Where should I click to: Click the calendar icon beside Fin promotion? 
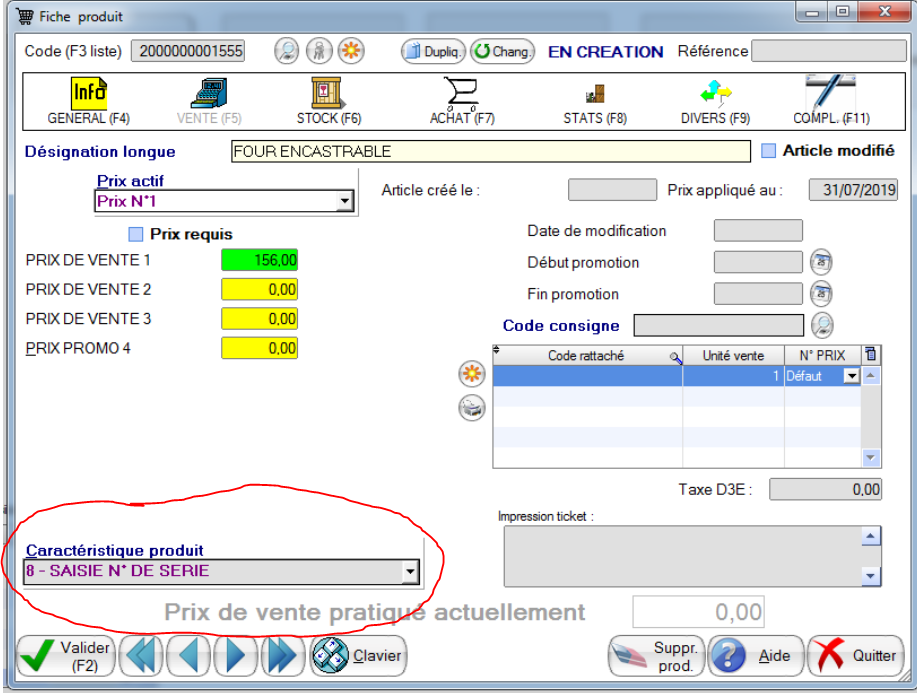tap(820, 295)
